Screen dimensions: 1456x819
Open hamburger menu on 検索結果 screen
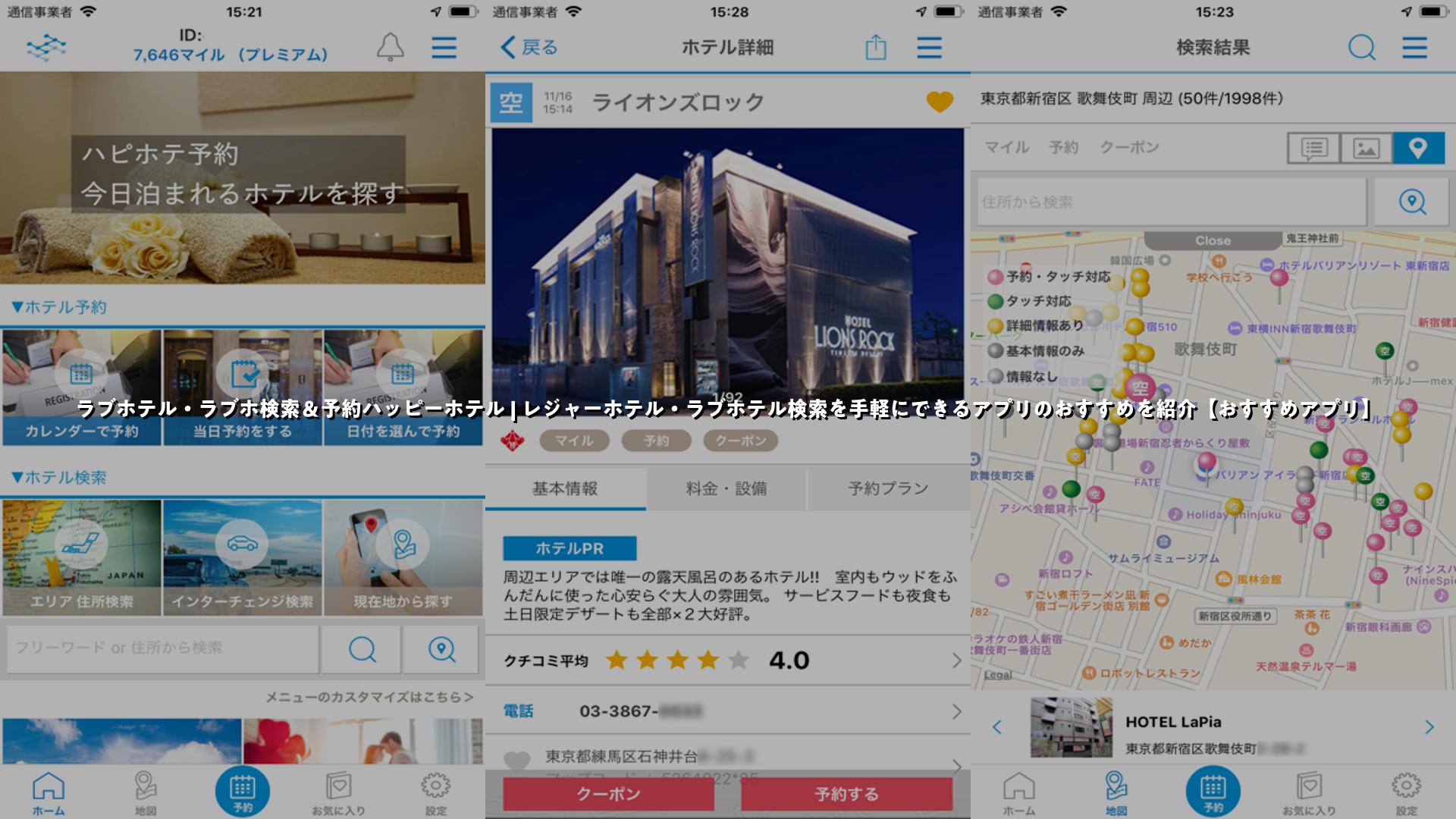[1415, 48]
